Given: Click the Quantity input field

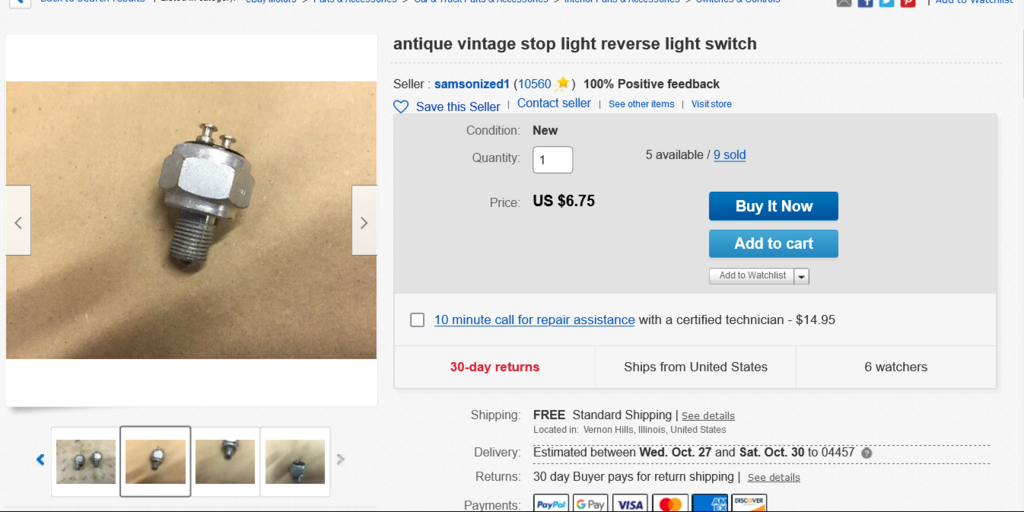Looking at the screenshot, I should pyautogui.click(x=553, y=160).
